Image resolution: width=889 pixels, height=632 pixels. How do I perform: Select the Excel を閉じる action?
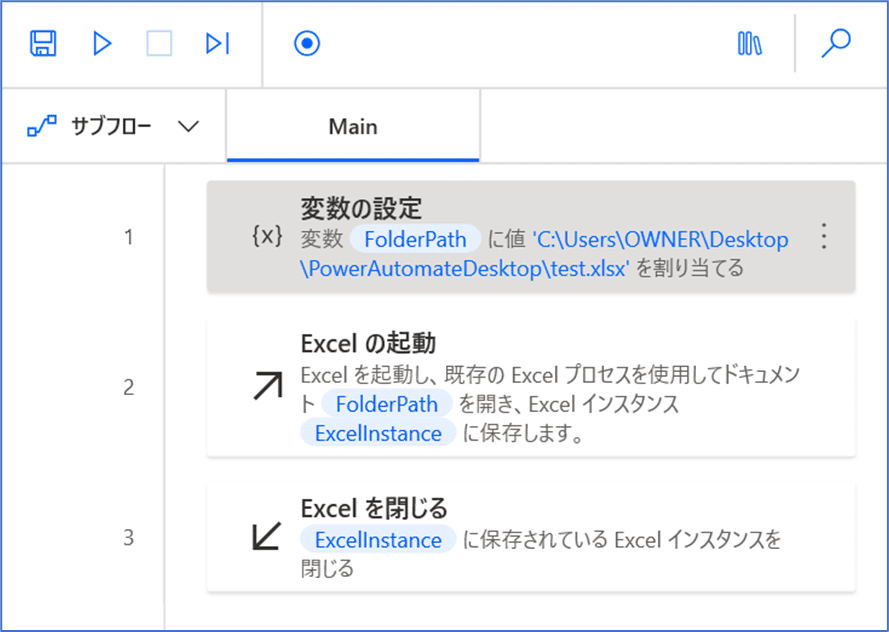[x=531, y=537]
